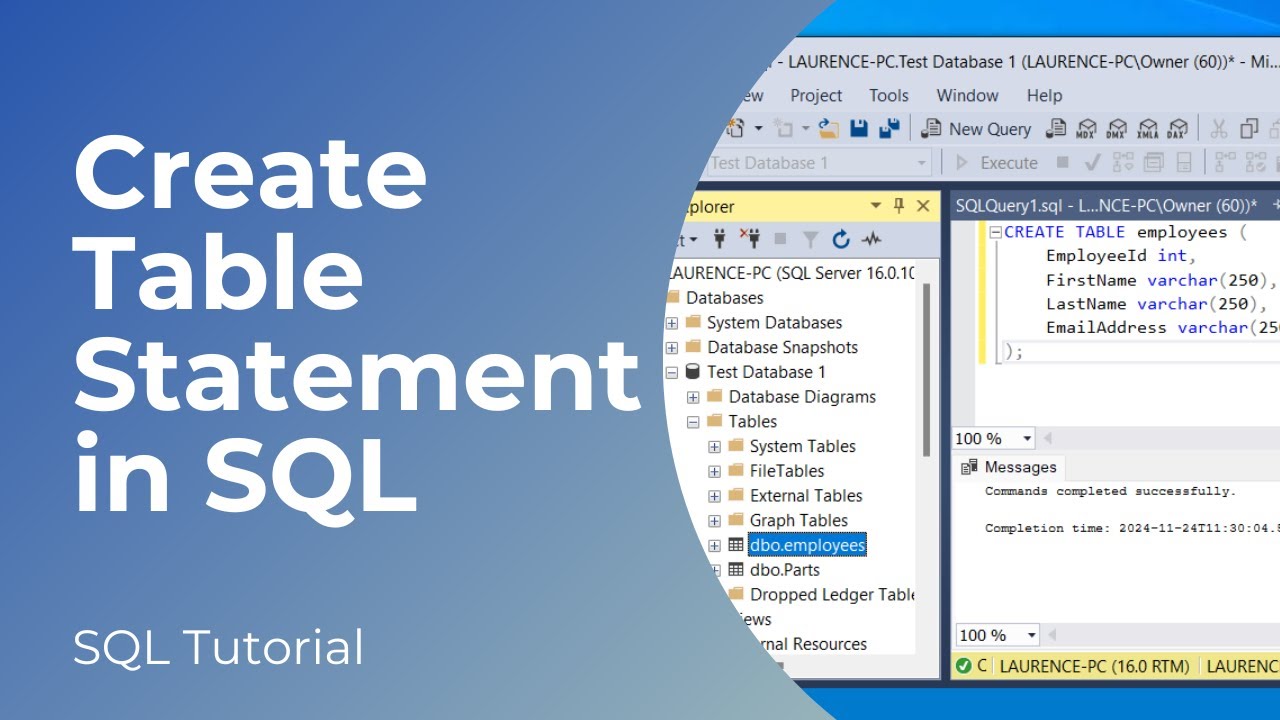Select the Dropped Ledger Tables folder
This screenshot has width=1280, height=720.
coord(831,595)
